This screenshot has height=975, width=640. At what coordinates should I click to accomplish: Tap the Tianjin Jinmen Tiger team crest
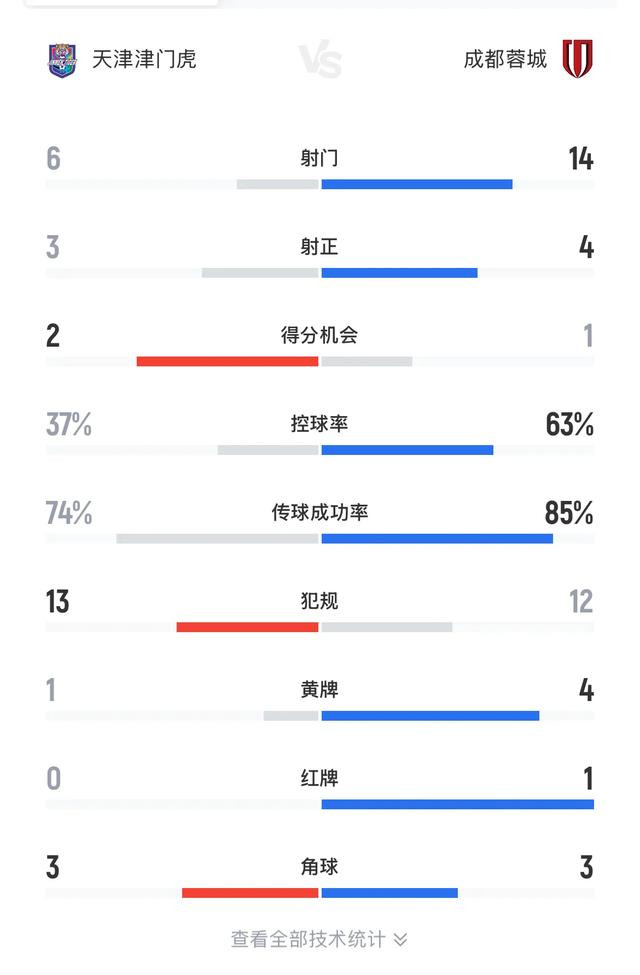62,60
